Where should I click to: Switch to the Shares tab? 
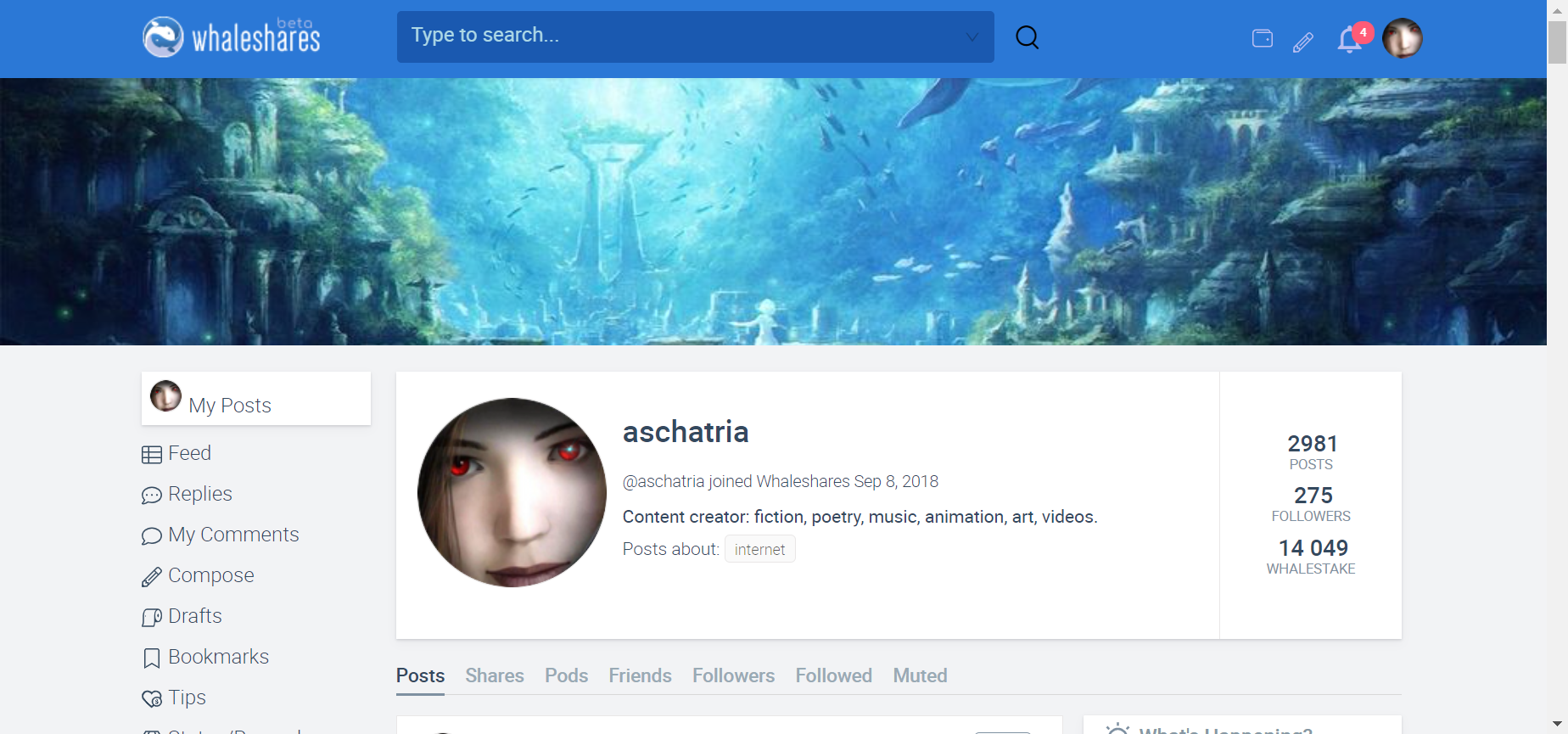[495, 675]
